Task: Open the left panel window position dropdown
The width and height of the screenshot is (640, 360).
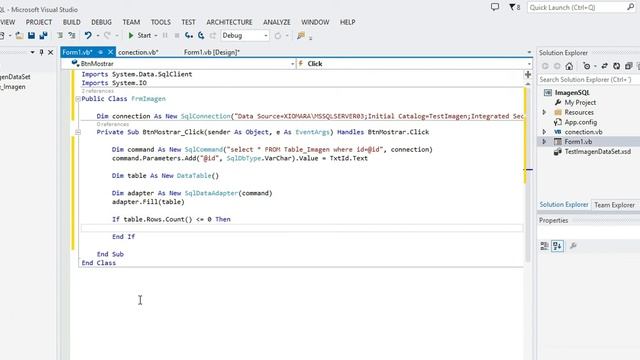Action: 32,52
